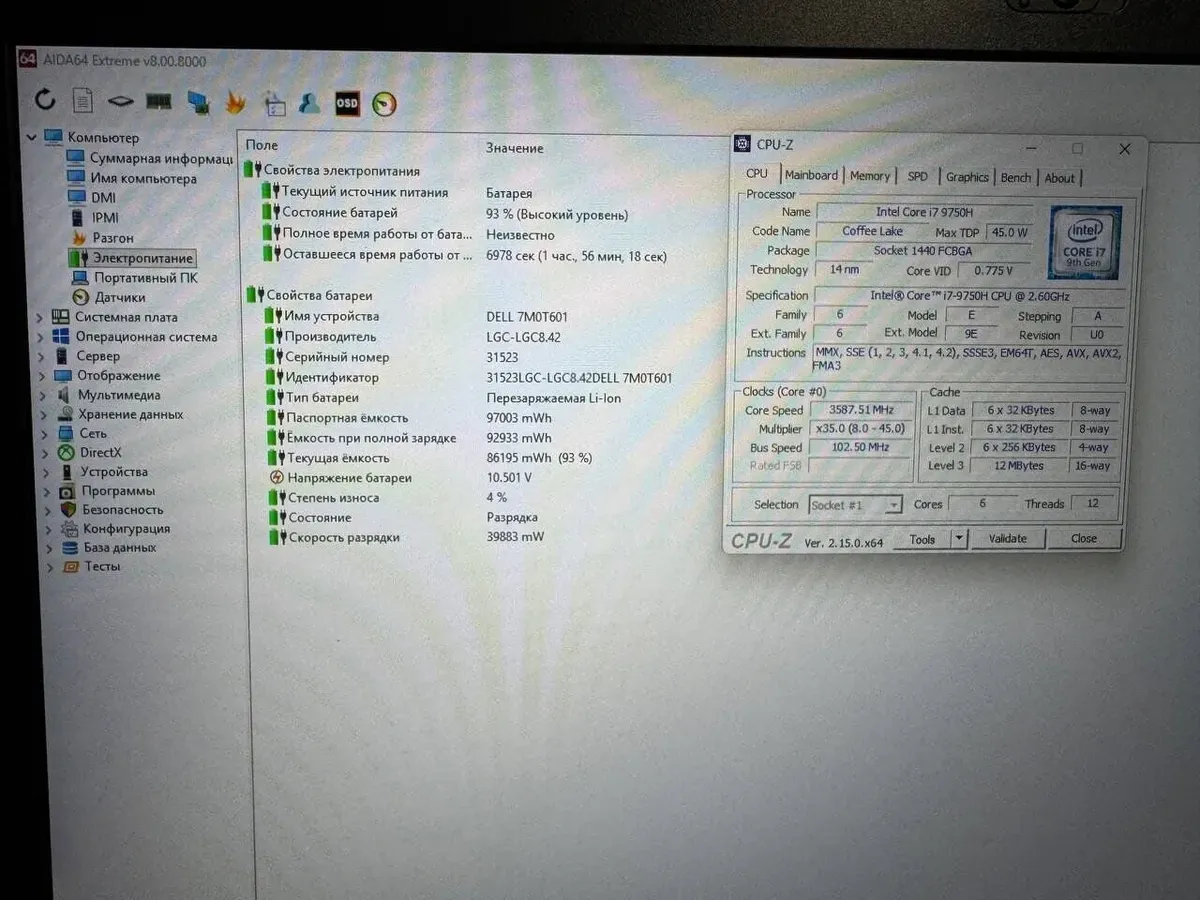The height and width of the screenshot is (900, 1200).
Task: Click the gauge icon in the AIDA64 toolbar
Action: coord(384,103)
